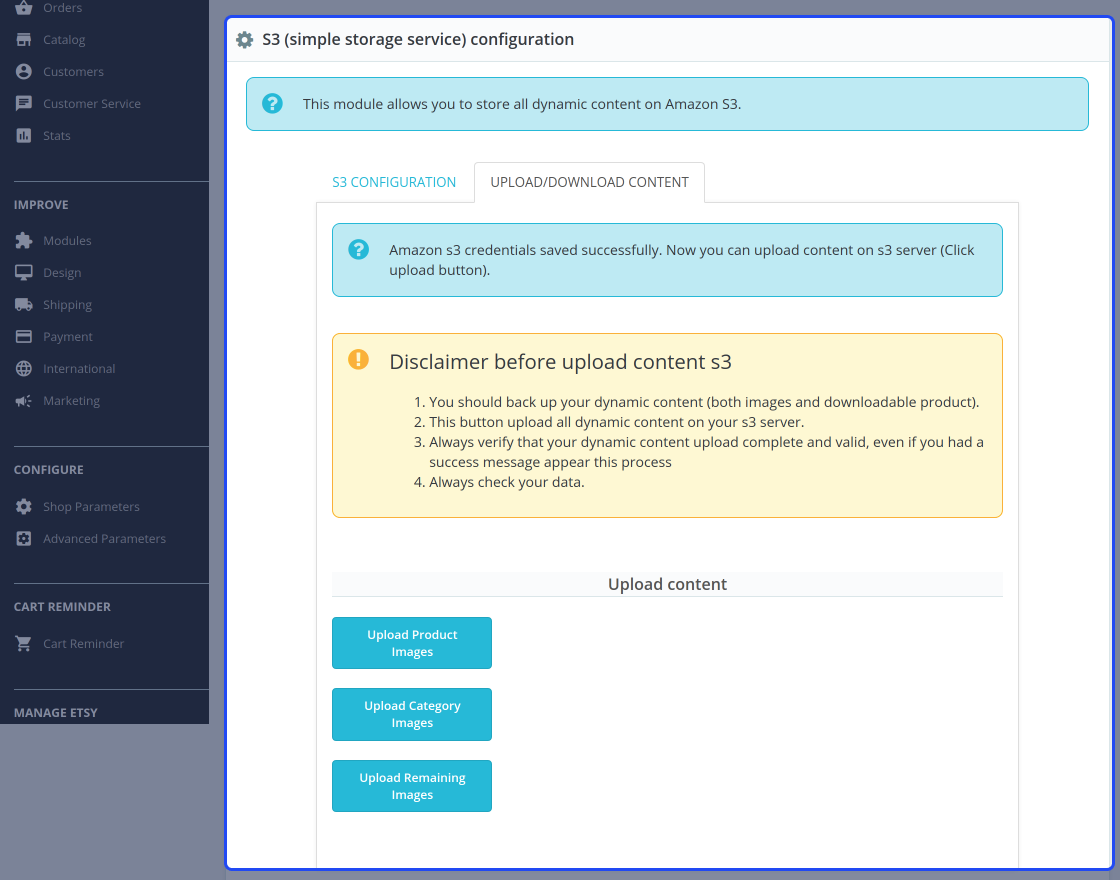Viewport: 1120px width, 880px height.
Task: Click the question icon in module info banner
Action: (272, 104)
